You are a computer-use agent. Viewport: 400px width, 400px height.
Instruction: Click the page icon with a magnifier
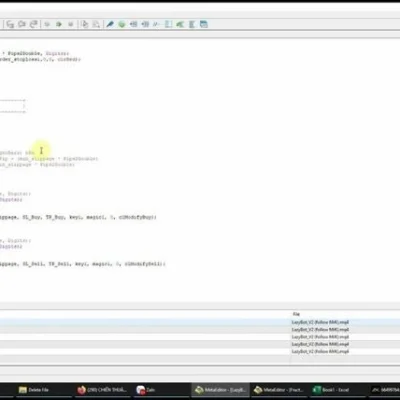click(96, 24)
